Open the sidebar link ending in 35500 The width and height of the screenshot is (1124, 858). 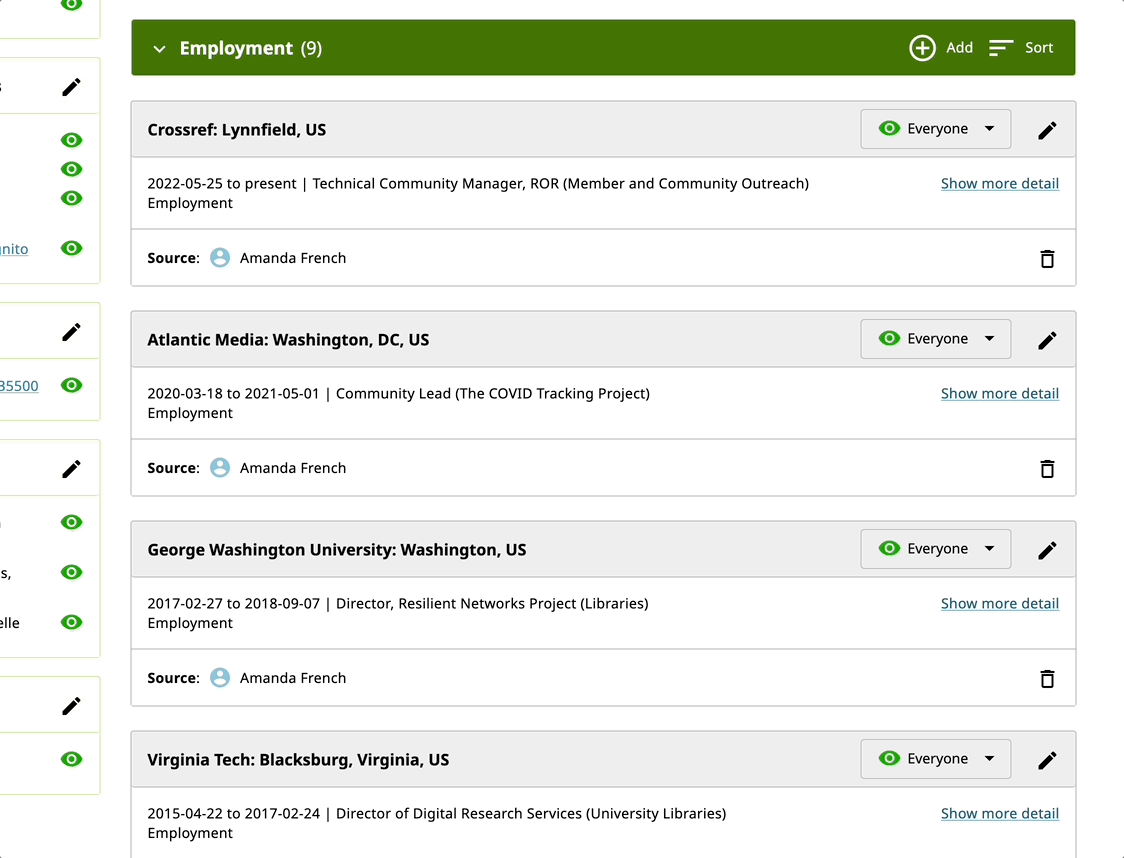tap(19, 386)
